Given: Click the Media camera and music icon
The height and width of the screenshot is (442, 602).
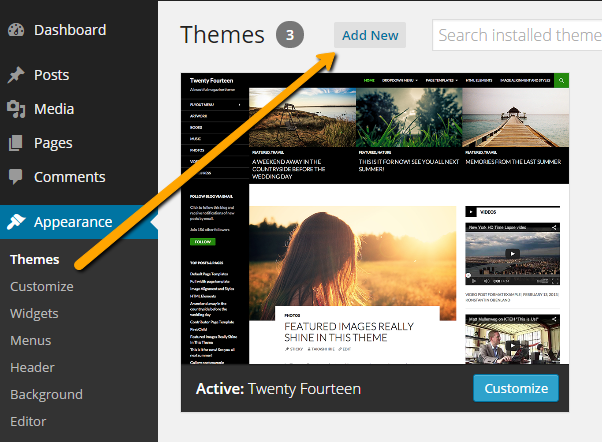Looking at the screenshot, I should click(16, 109).
